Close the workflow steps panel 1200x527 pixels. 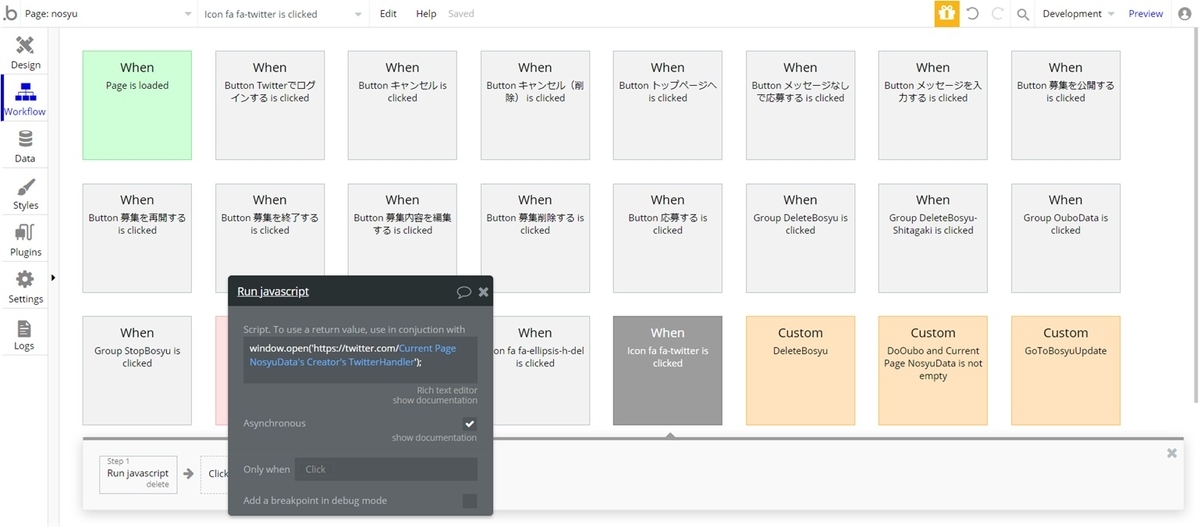point(1172,453)
